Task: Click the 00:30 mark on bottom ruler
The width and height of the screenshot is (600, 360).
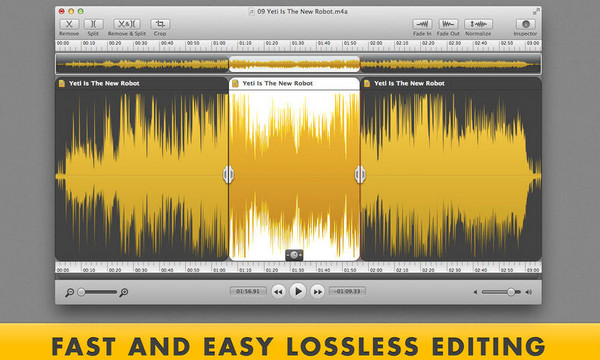Action: pyautogui.click(x=141, y=270)
